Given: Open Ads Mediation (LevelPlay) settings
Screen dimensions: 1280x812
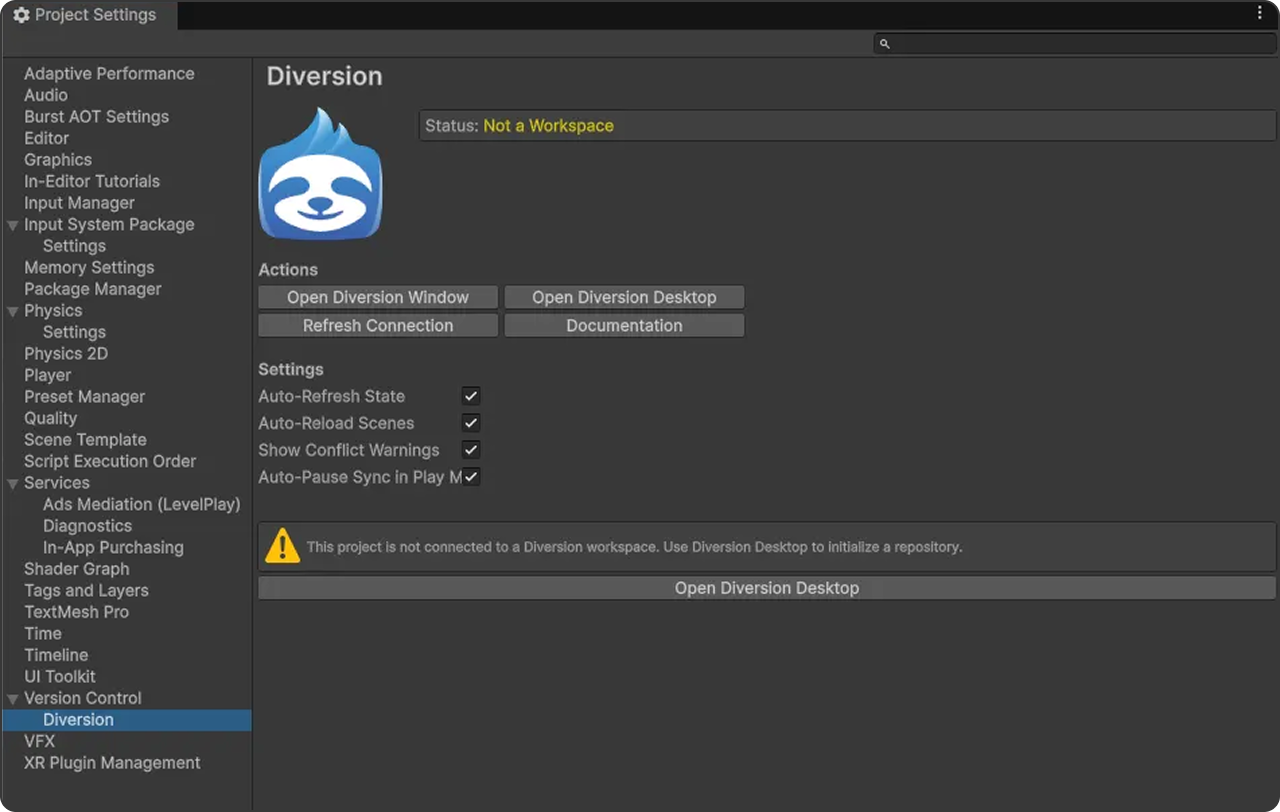Looking at the screenshot, I should [x=142, y=505].
